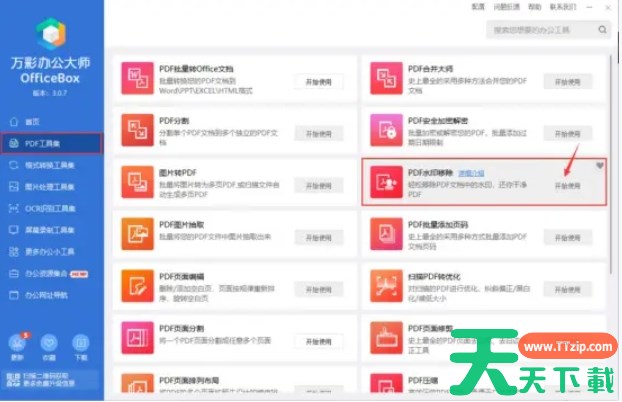
Task: Open 配置 in the top bar
Action: click(478, 7)
